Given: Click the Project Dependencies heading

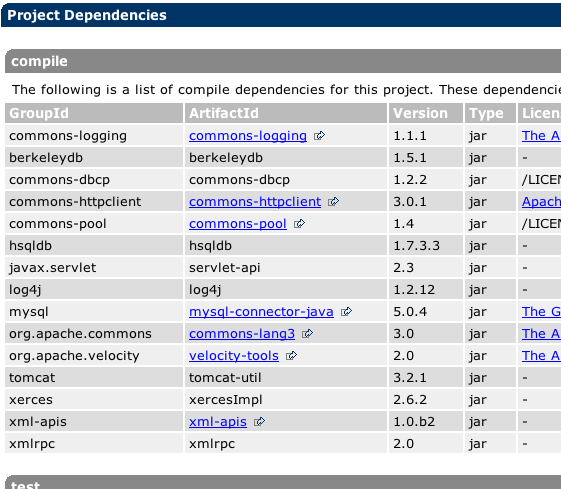Looking at the screenshot, I should pos(87,15).
